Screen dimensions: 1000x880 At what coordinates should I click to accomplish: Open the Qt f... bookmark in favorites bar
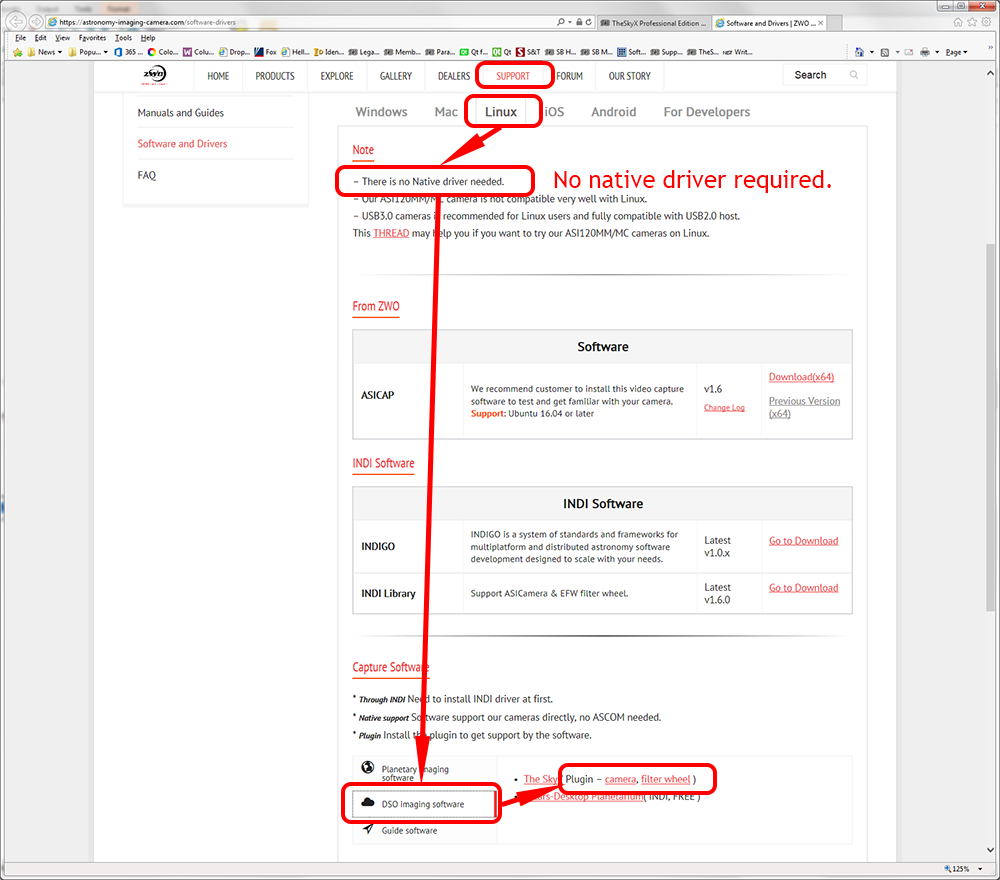pos(474,52)
